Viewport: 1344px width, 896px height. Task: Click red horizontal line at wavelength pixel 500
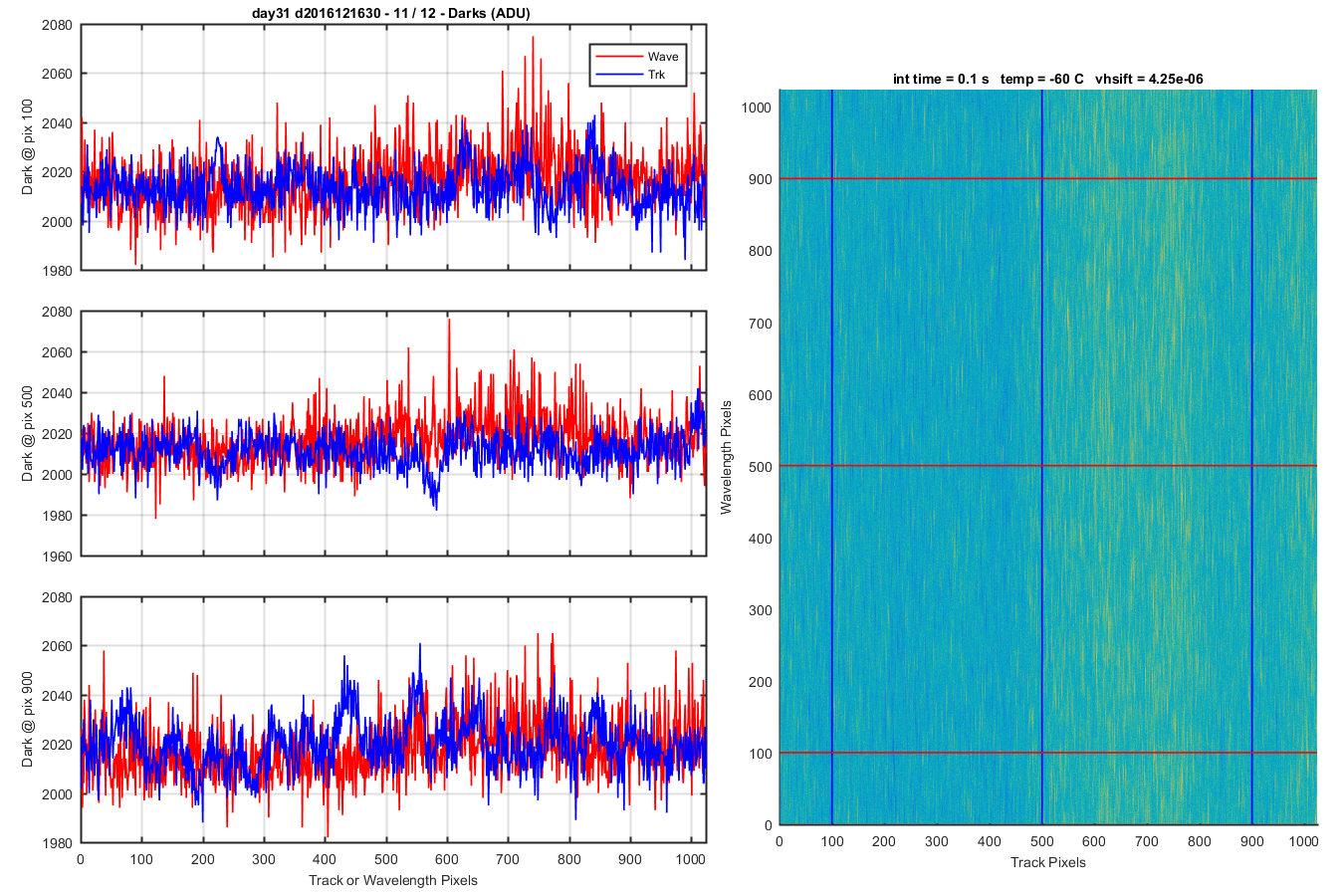click(1047, 466)
